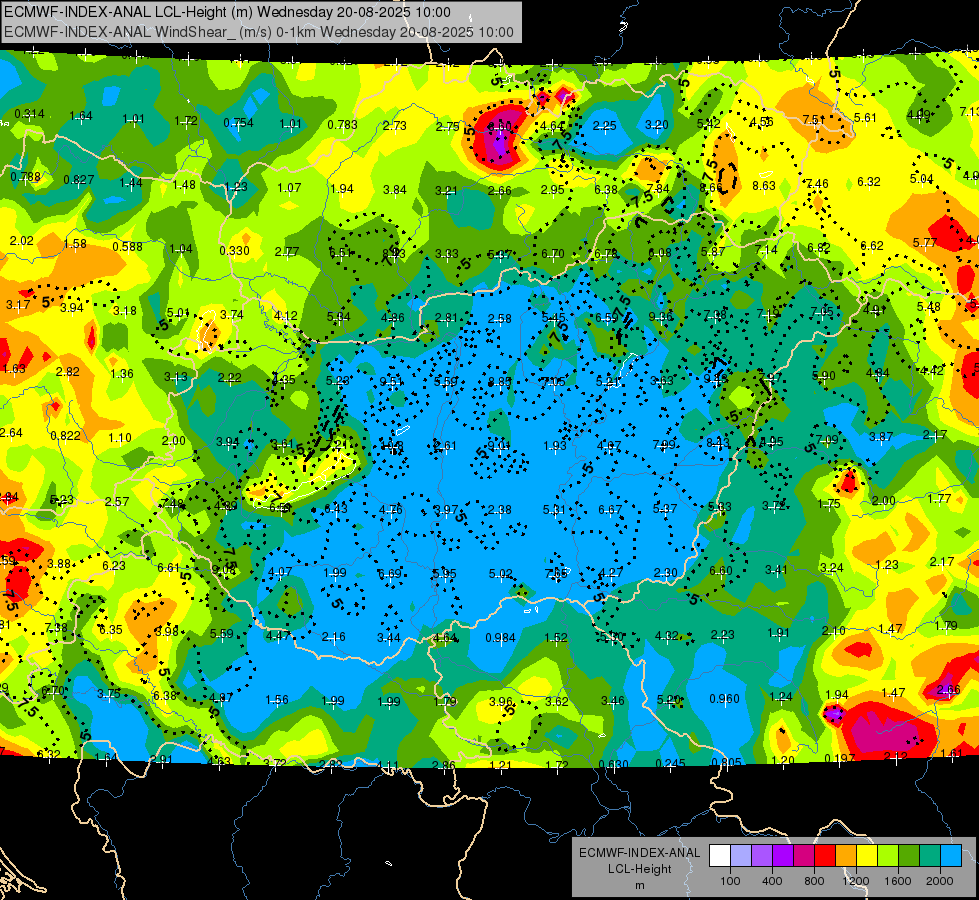Click the orange legend swatch
979x900 pixels.
pyautogui.click(x=846, y=856)
